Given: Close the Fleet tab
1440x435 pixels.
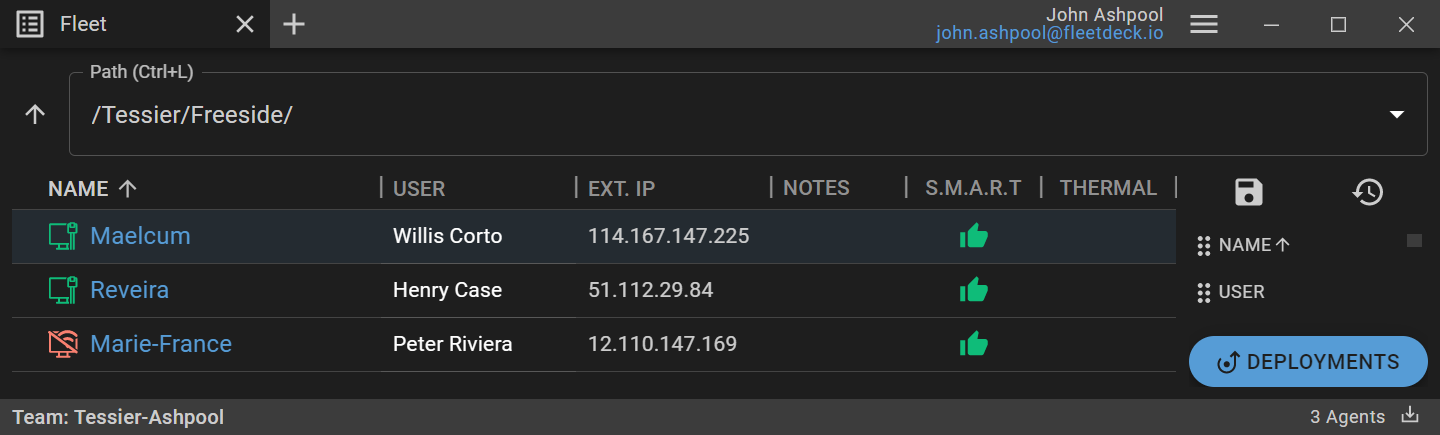Looking at the screenshot, I should point(245,24).
